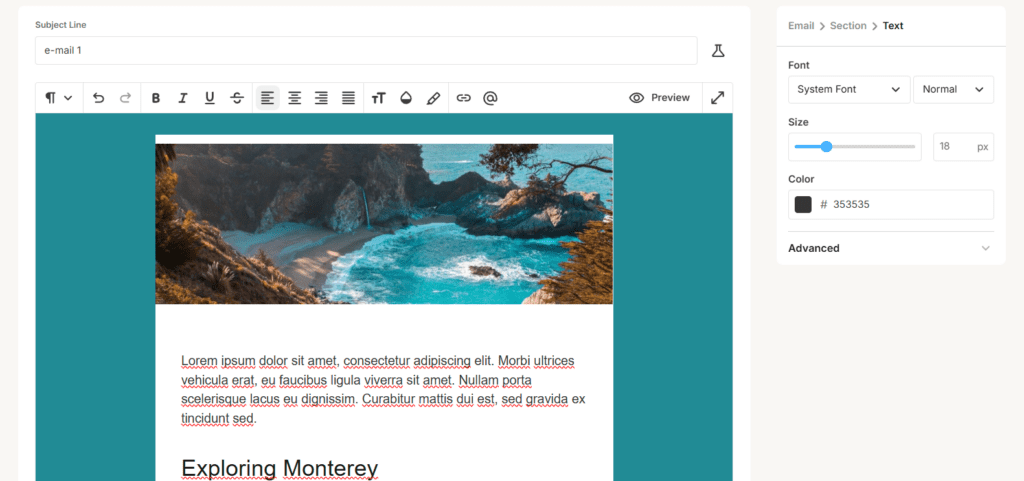This screenshot has width=1024, height=481.
Task: Toggle underline formatting
Action: pos(210,98)
